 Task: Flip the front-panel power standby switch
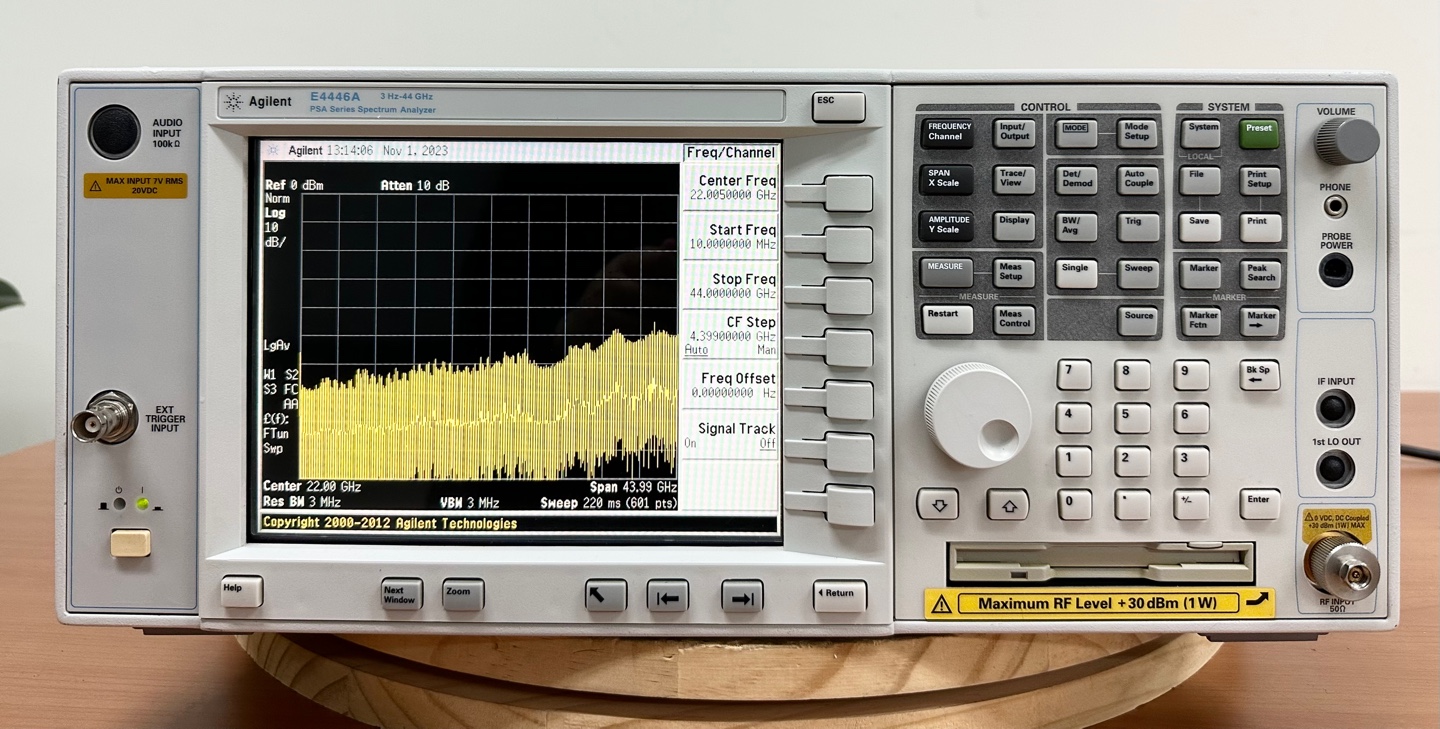pyautogui.click(x=131, y=543)
